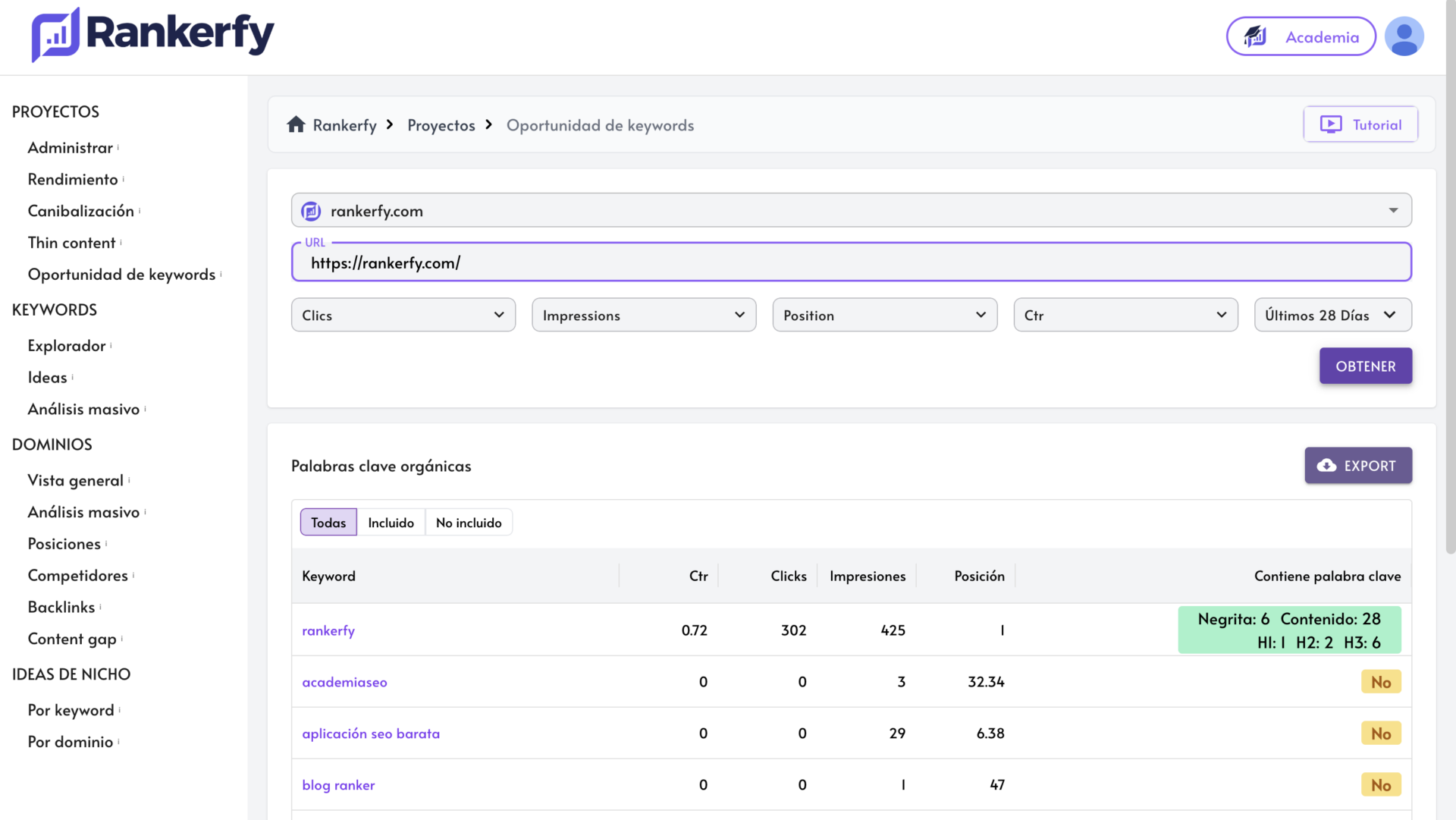Image resolution: width=1456 pixels, height=820 pixels.
Task: Open the academiaseo keyword link
Action: pyautogui.click(x=344, y=682)
